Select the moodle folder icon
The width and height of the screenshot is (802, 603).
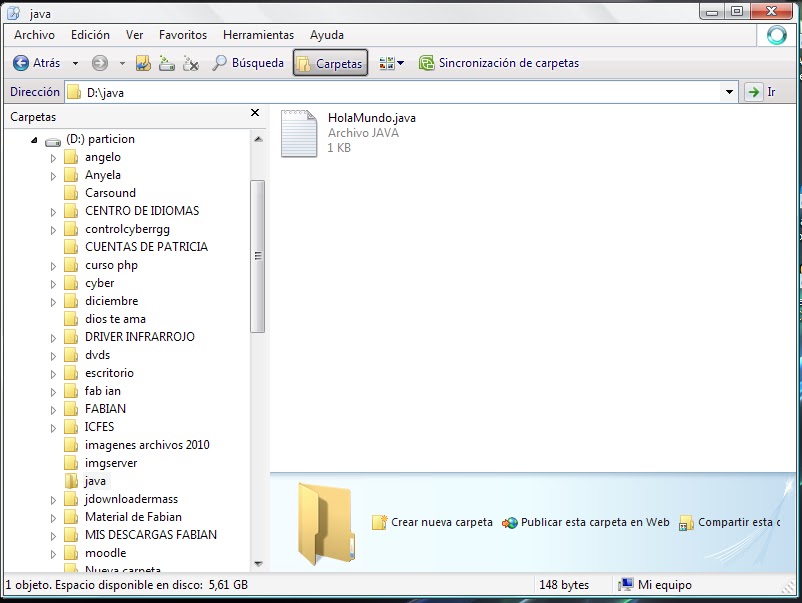(71, 553)
